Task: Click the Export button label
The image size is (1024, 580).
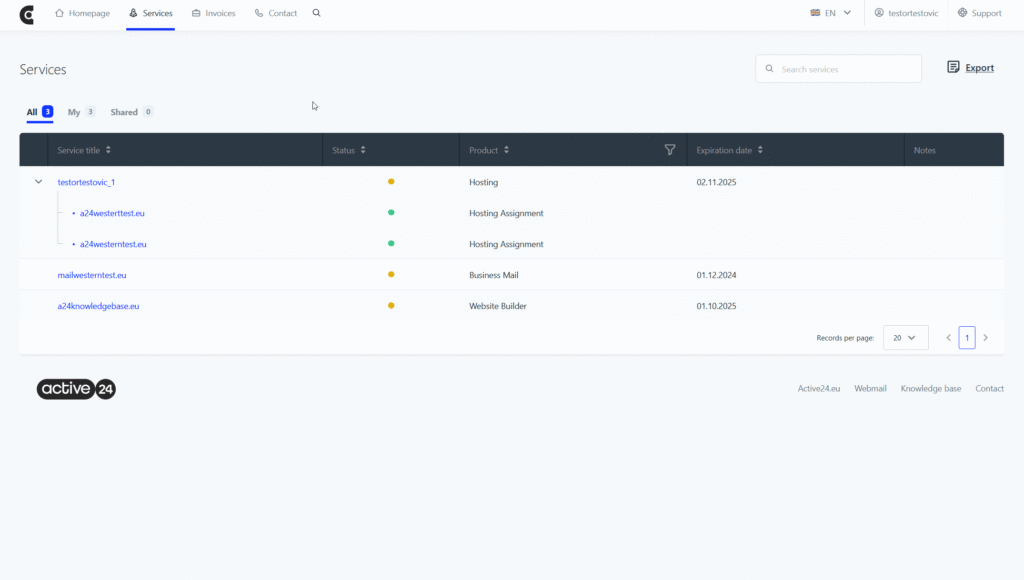Action: [980, 68]
